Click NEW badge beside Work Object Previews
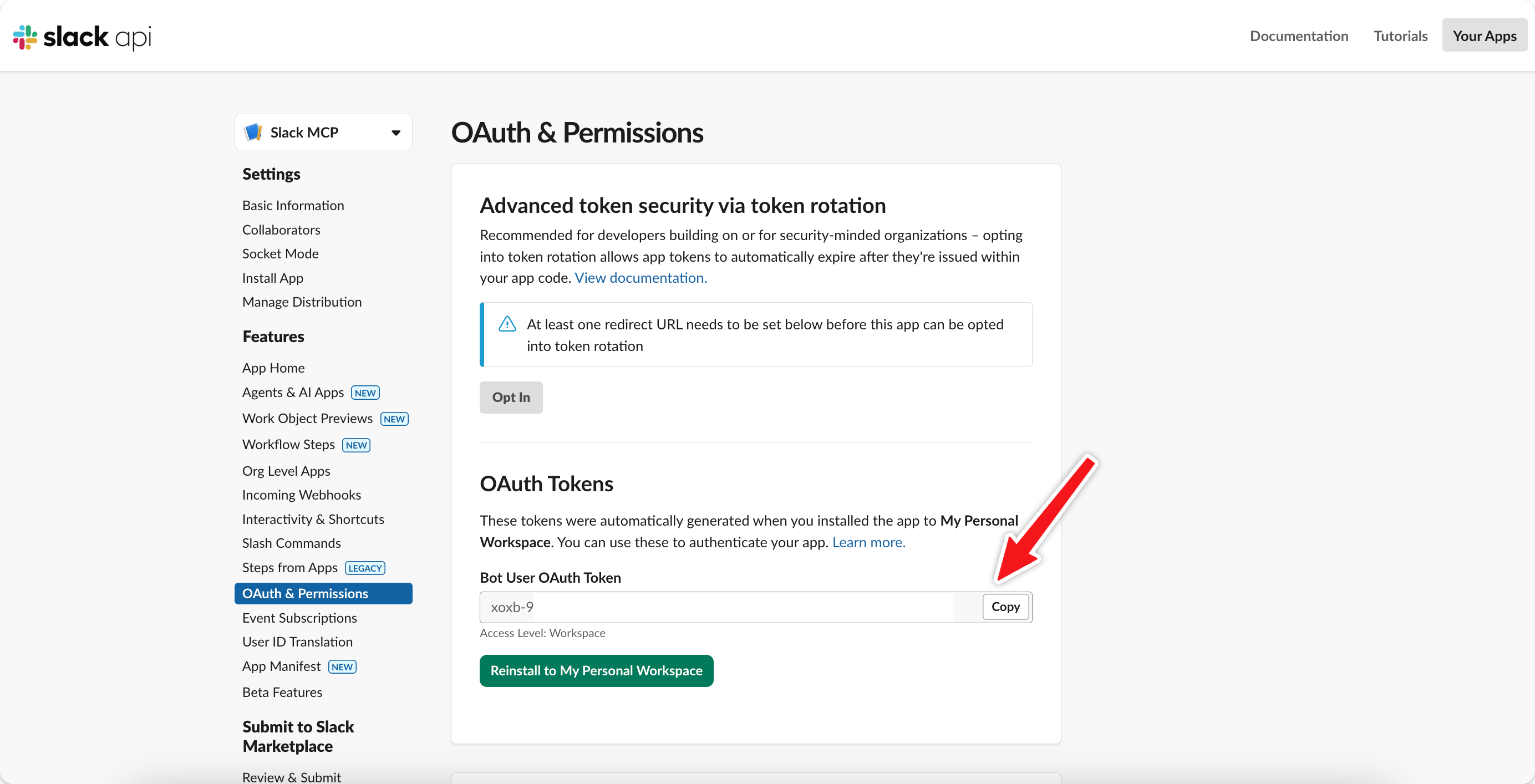 point(394,419)
